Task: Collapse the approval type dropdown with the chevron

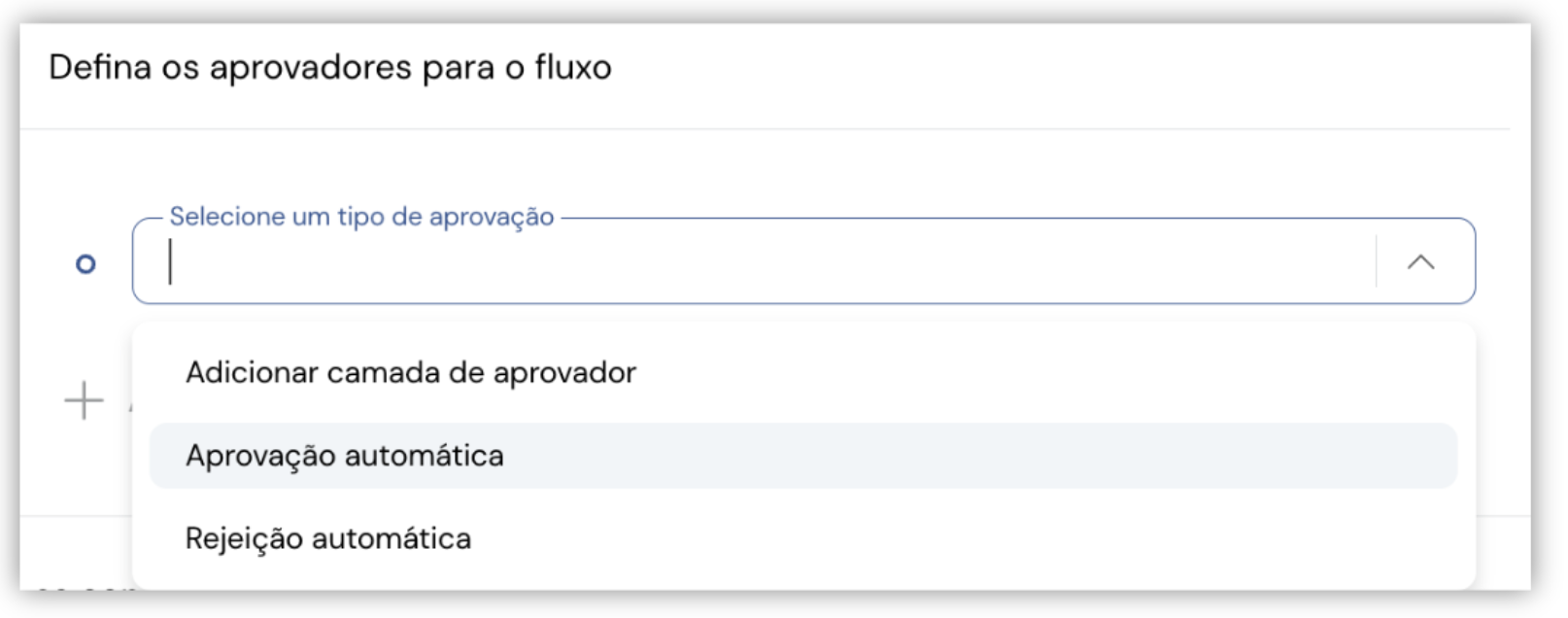Action: (x=1420, y=261)
